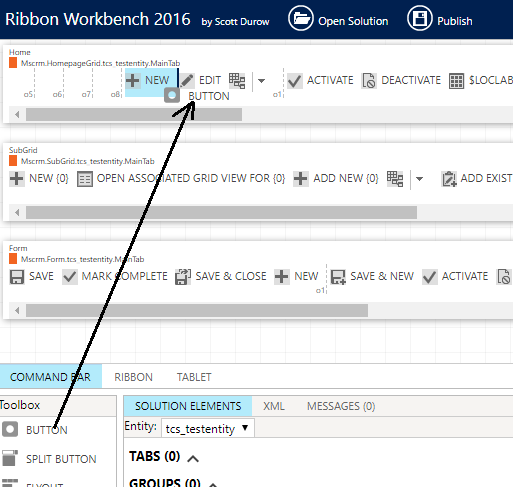Click the SubGrid ribbon left scroll arrow

tap(17, 213)
